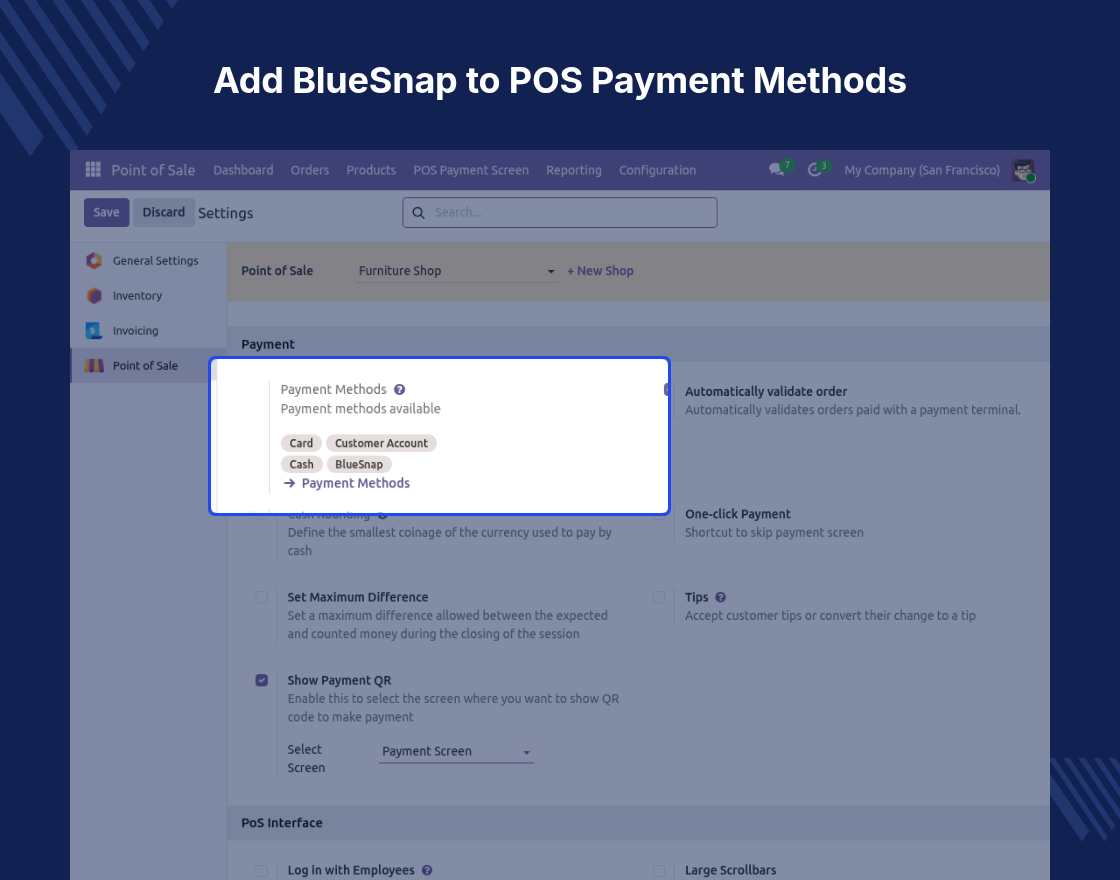
Task: Click the Discard button
Action: pos(164,212)
